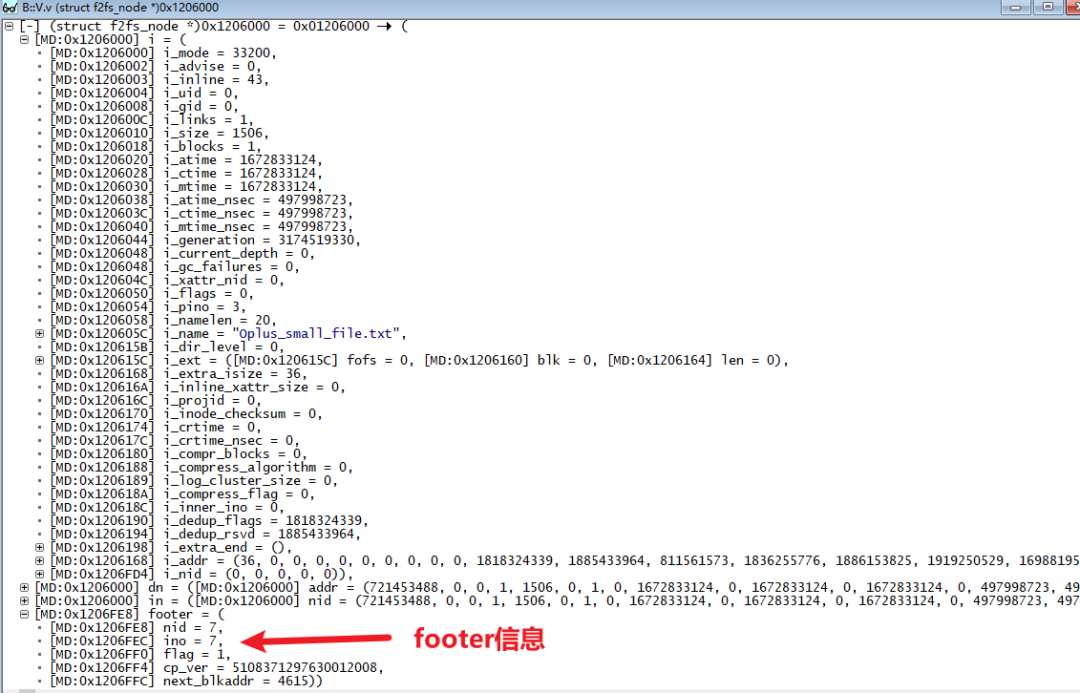1080x693 pixels.
Task: Select the i_atime = 1672833124 row
Action: pyautogui.click(x=186, y=160)
